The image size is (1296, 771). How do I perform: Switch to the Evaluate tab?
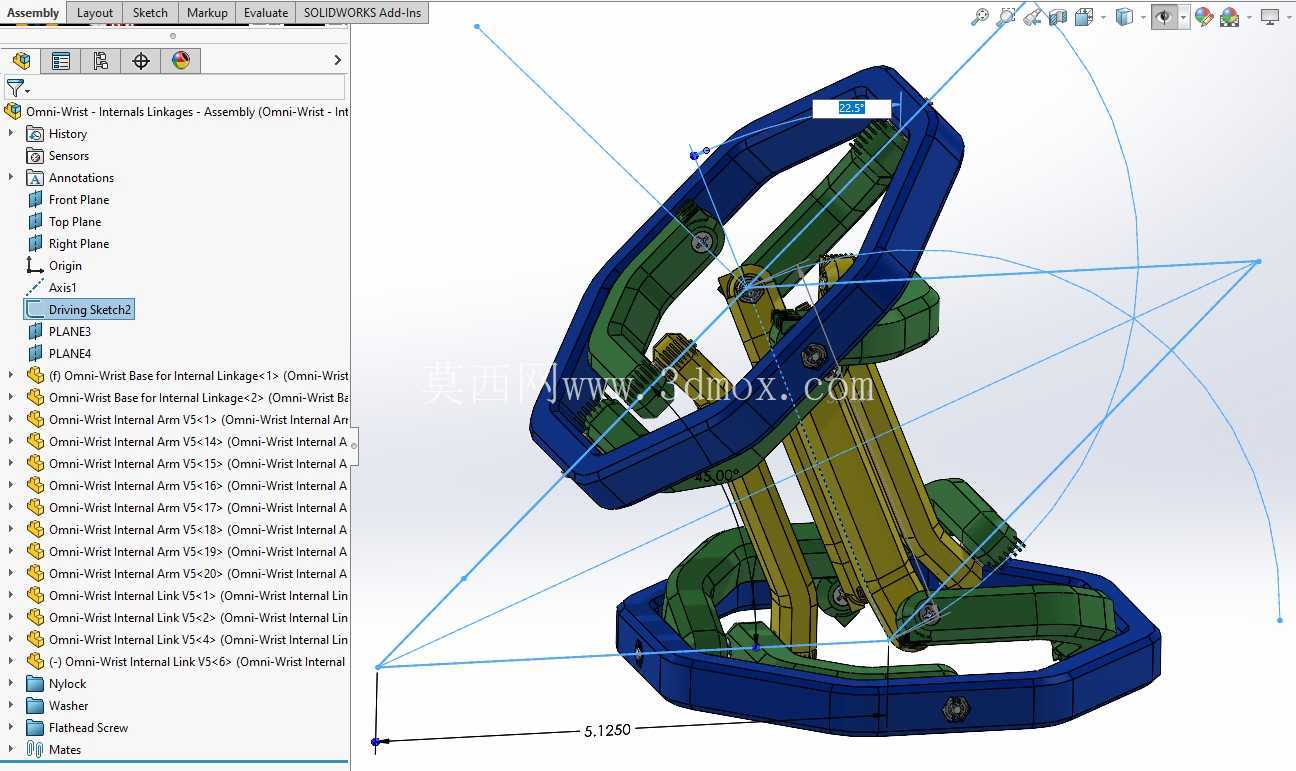pos(266,13)
